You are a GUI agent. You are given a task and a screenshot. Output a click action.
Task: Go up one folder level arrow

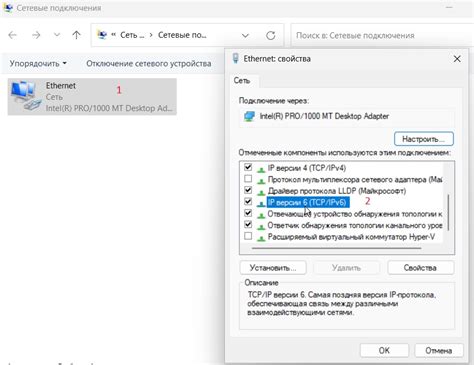(x=76, y=35)
